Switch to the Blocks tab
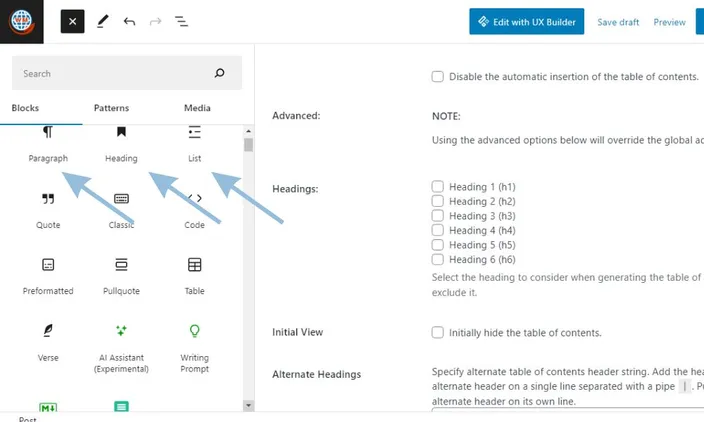The height and width of the screenshot is (422, 704). point(25,108)
